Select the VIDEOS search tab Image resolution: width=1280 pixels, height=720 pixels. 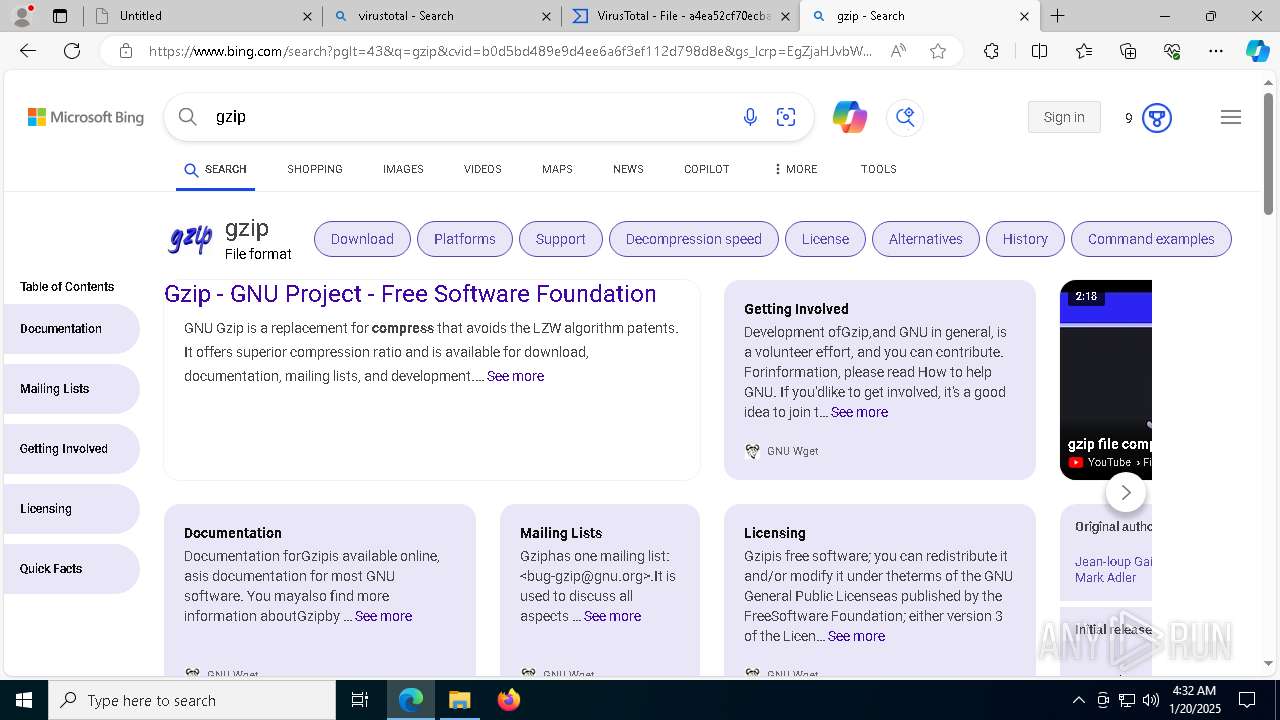[482, 169]
